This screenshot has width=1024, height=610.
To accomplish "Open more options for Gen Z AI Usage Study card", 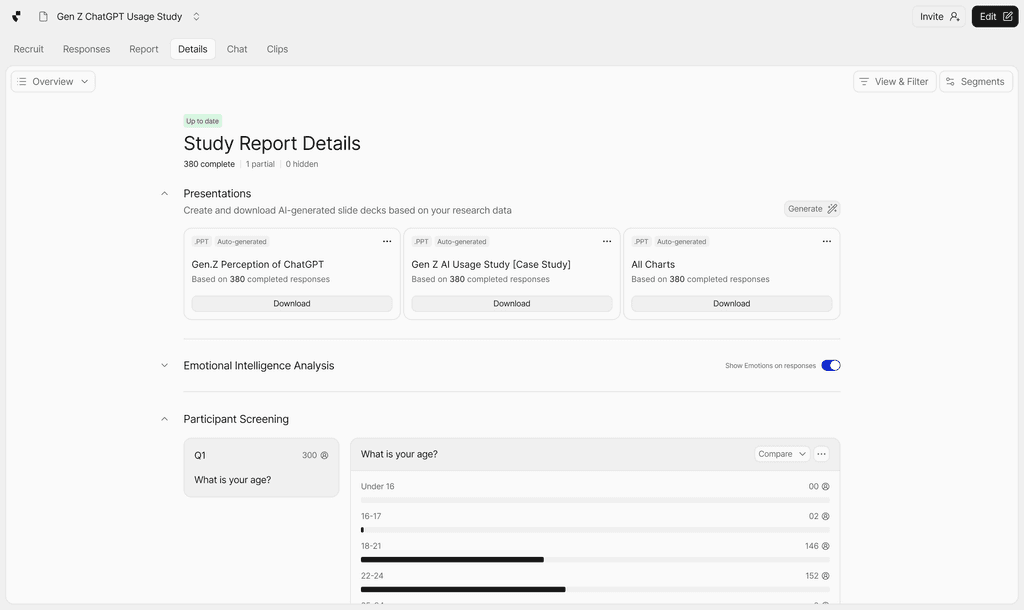I will (607, 242).
